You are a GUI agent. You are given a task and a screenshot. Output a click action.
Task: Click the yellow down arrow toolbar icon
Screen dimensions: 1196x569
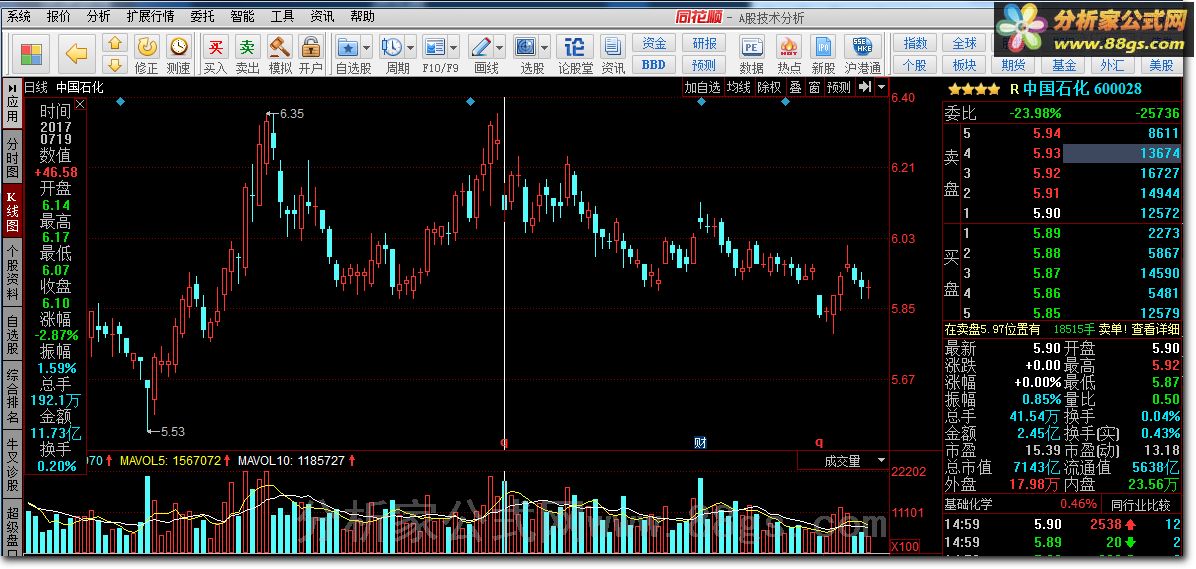coord(114,65)
